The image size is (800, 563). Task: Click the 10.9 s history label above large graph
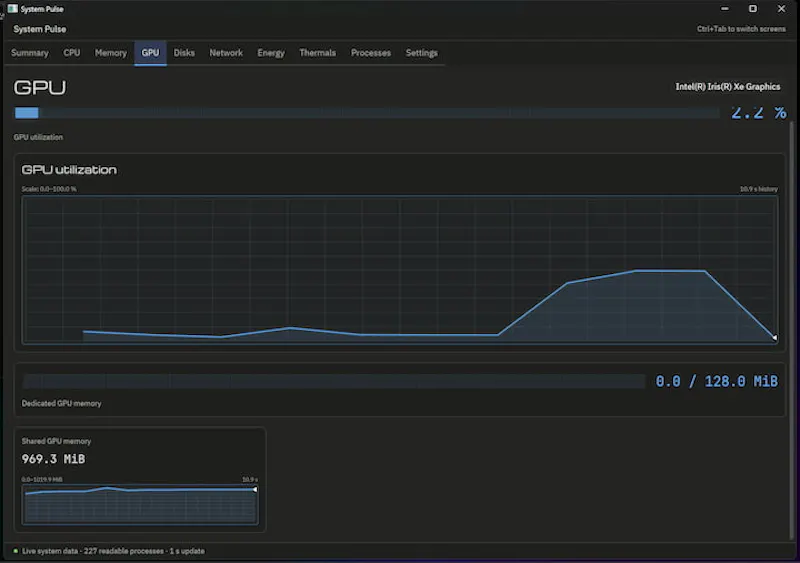[x=759, y=189]
